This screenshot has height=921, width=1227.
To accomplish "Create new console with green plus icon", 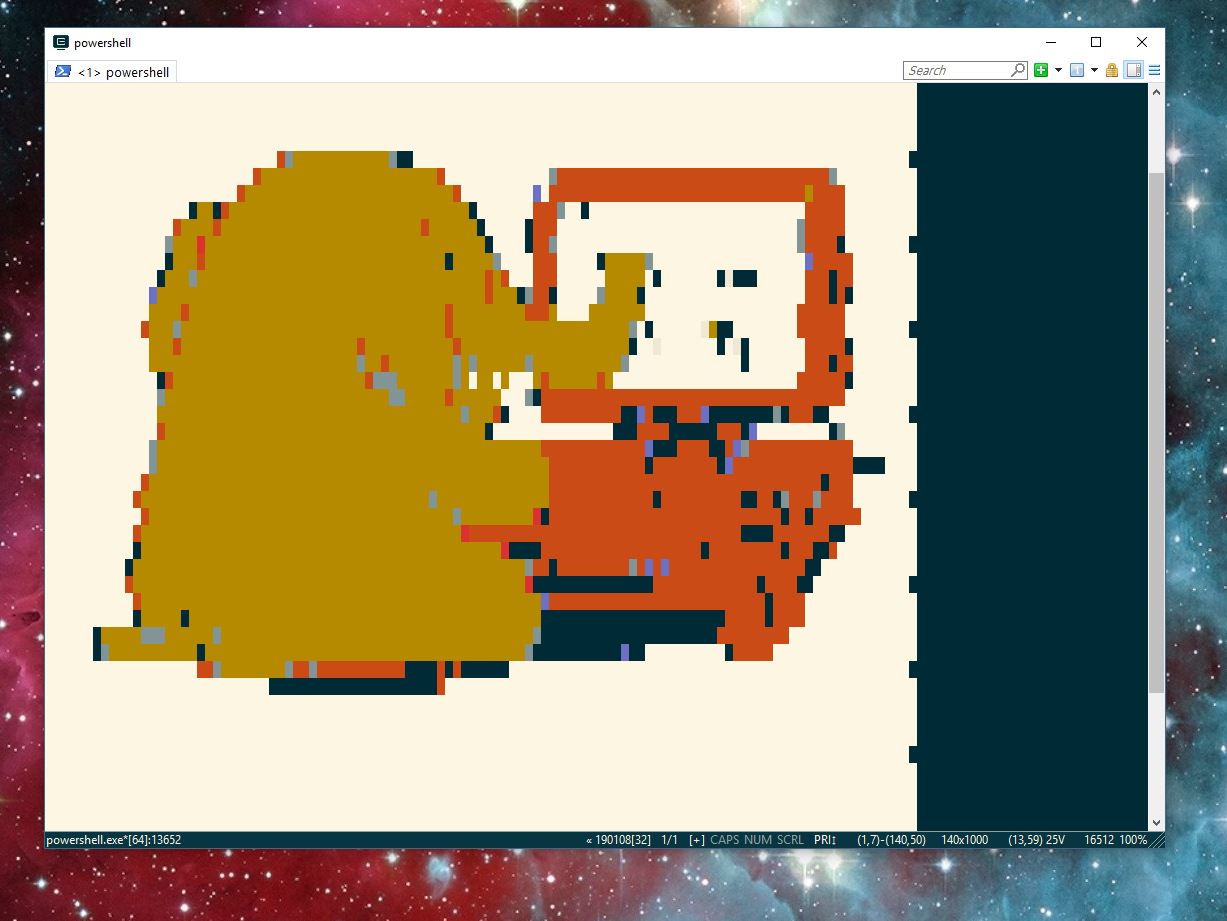I will tap(1041, 70).
